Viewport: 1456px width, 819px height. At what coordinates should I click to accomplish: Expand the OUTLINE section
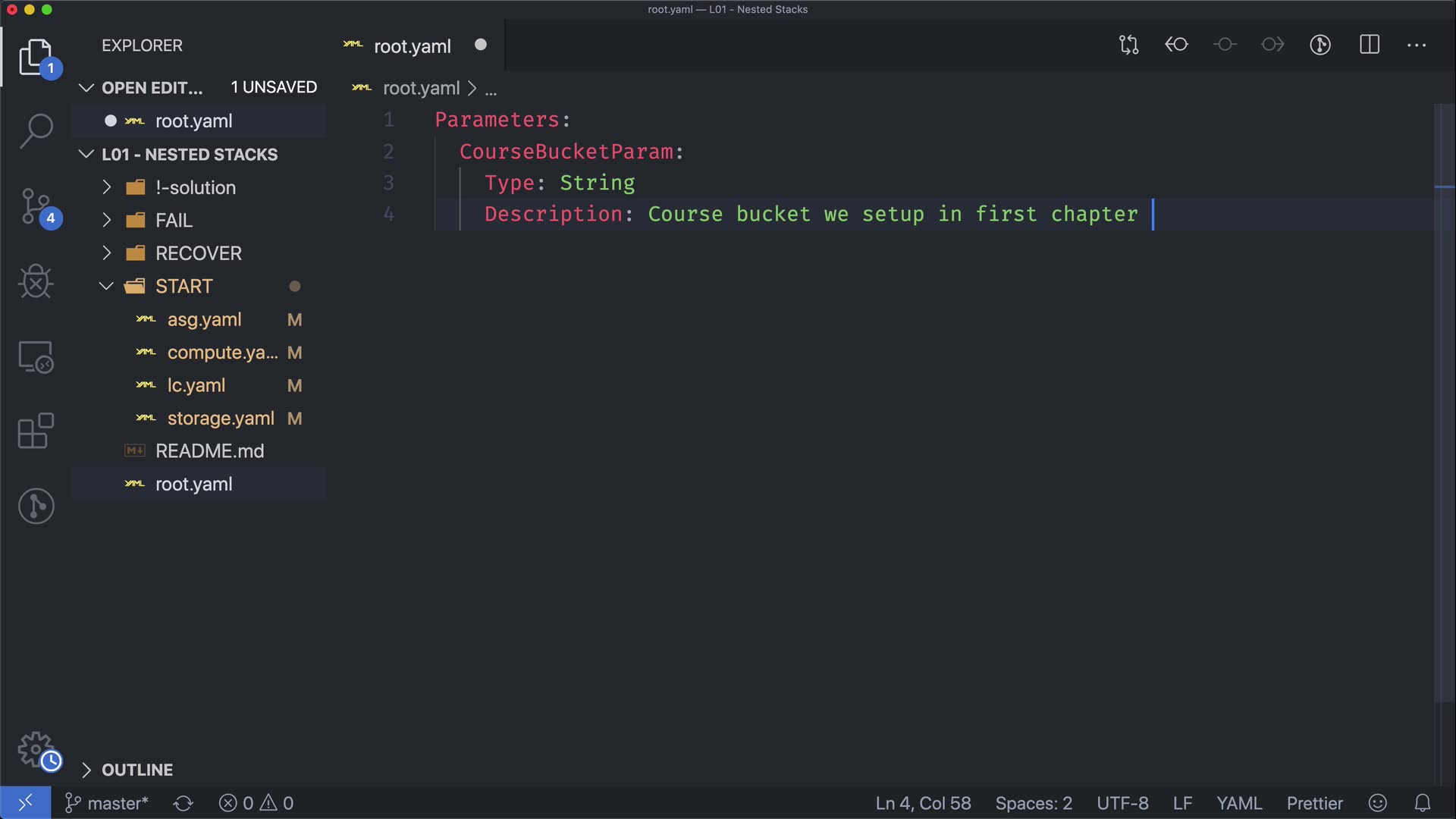pos(136,770)
